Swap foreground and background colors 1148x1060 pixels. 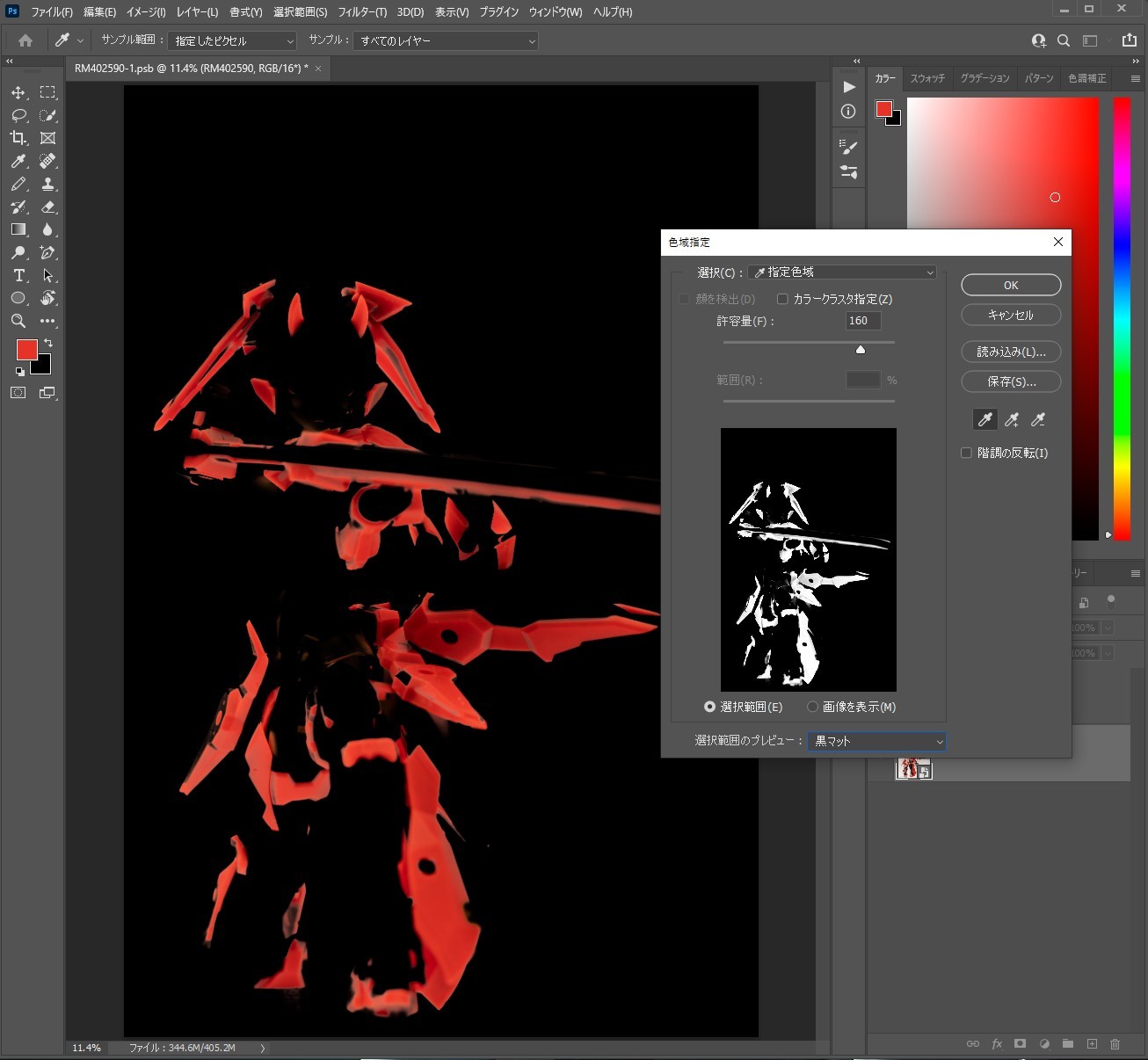(x=48, y=343)
